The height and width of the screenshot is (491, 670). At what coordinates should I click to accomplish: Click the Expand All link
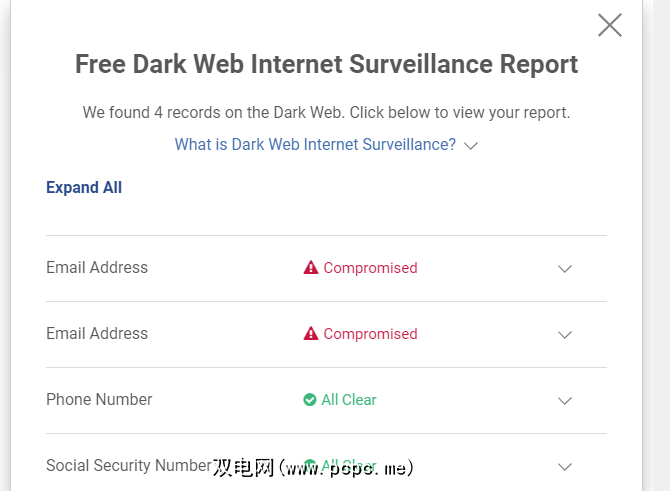coord(84,188)
